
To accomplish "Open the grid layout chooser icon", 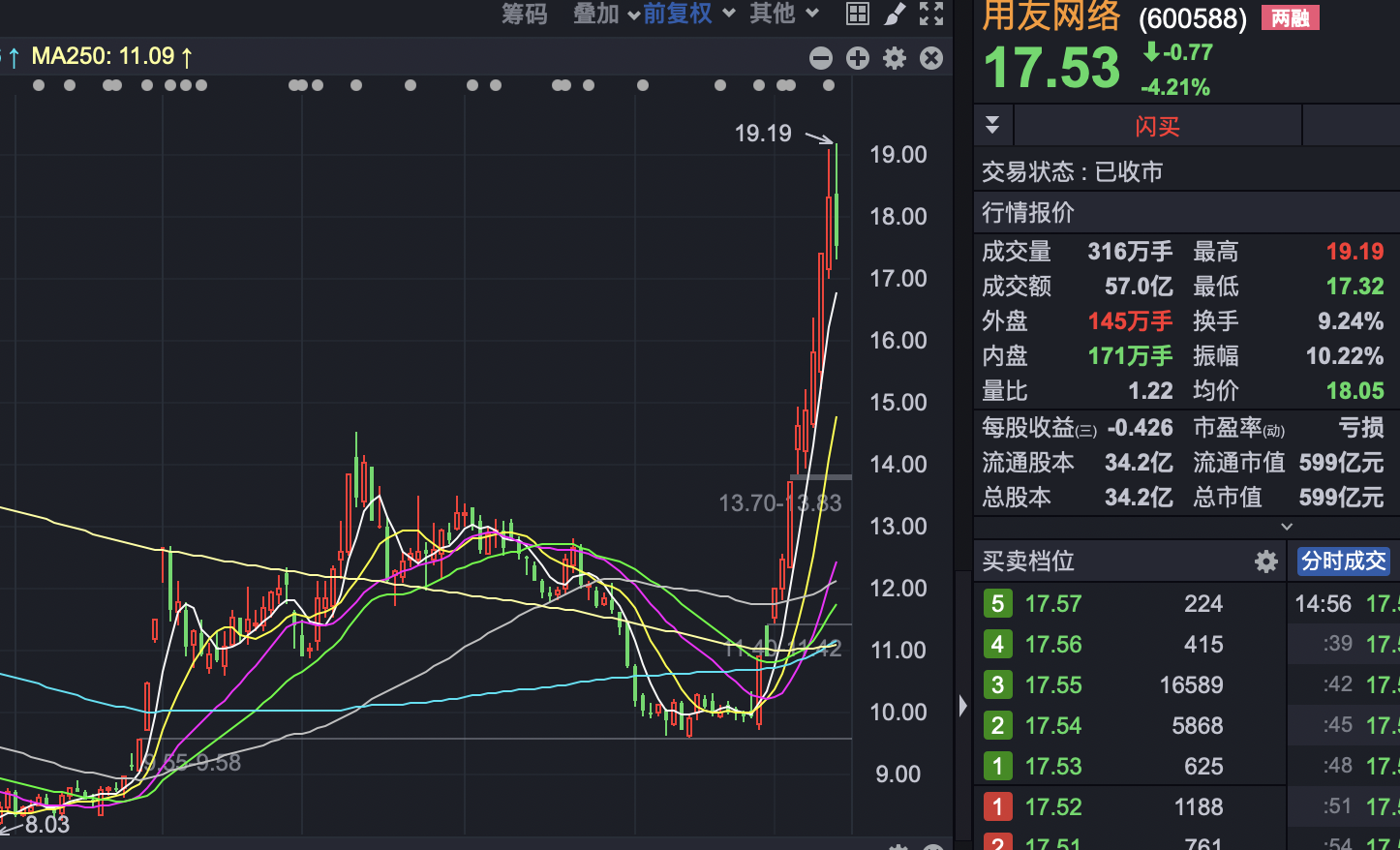I will pyautogui.click(x=857, y=15).
